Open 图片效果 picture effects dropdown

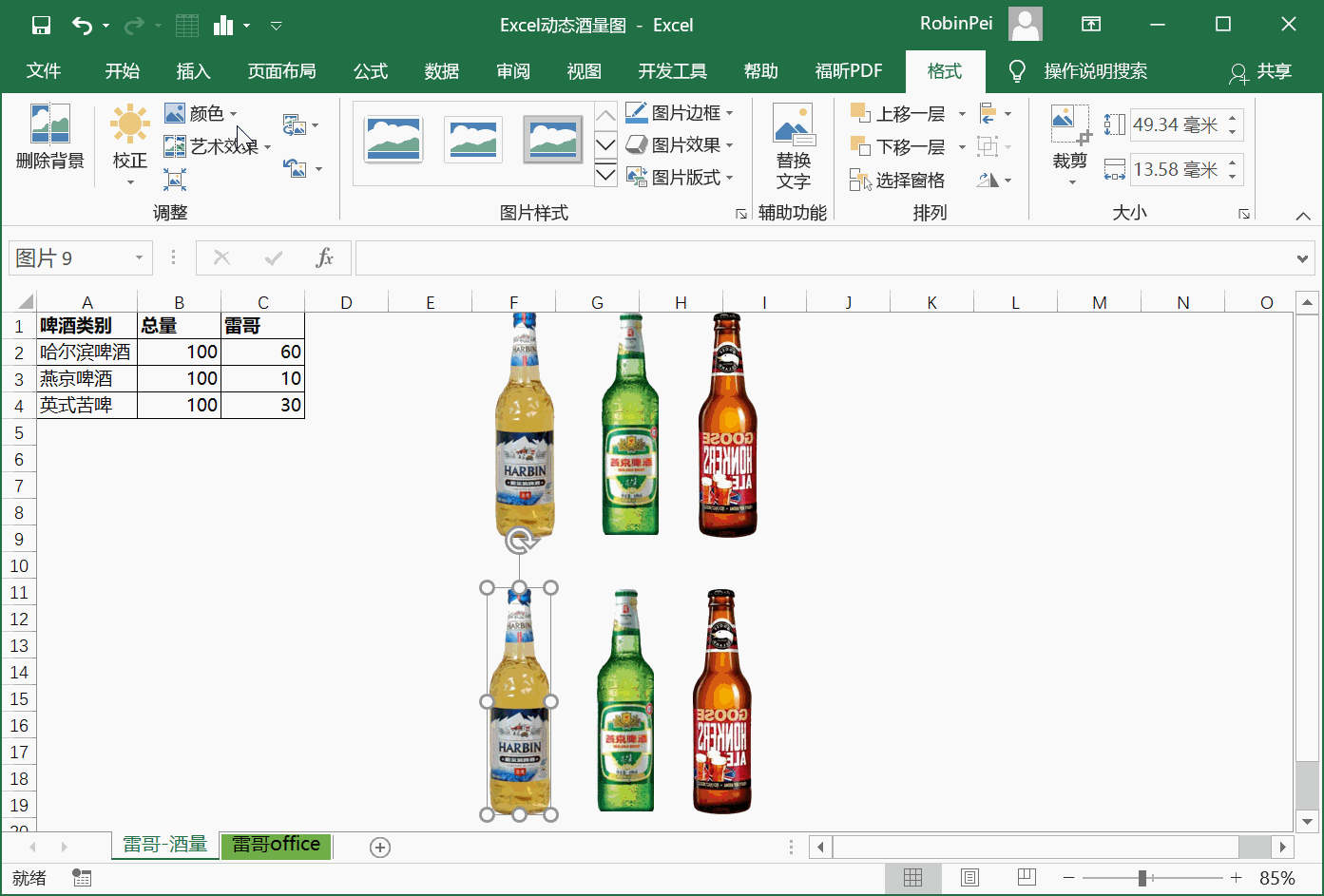coord(680,145)
